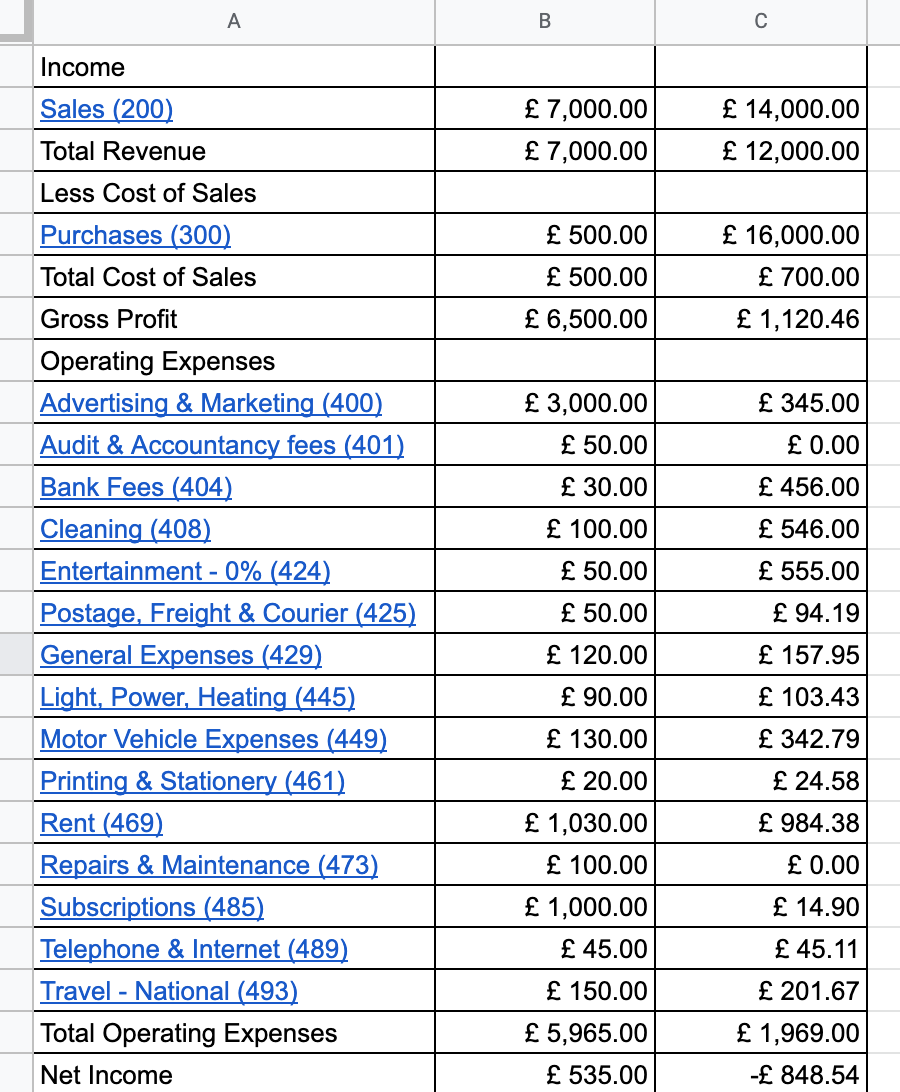Open Audit & Accountancy fees (401) link
This screenshot has height=1092, width=900.
click(222, 445)
